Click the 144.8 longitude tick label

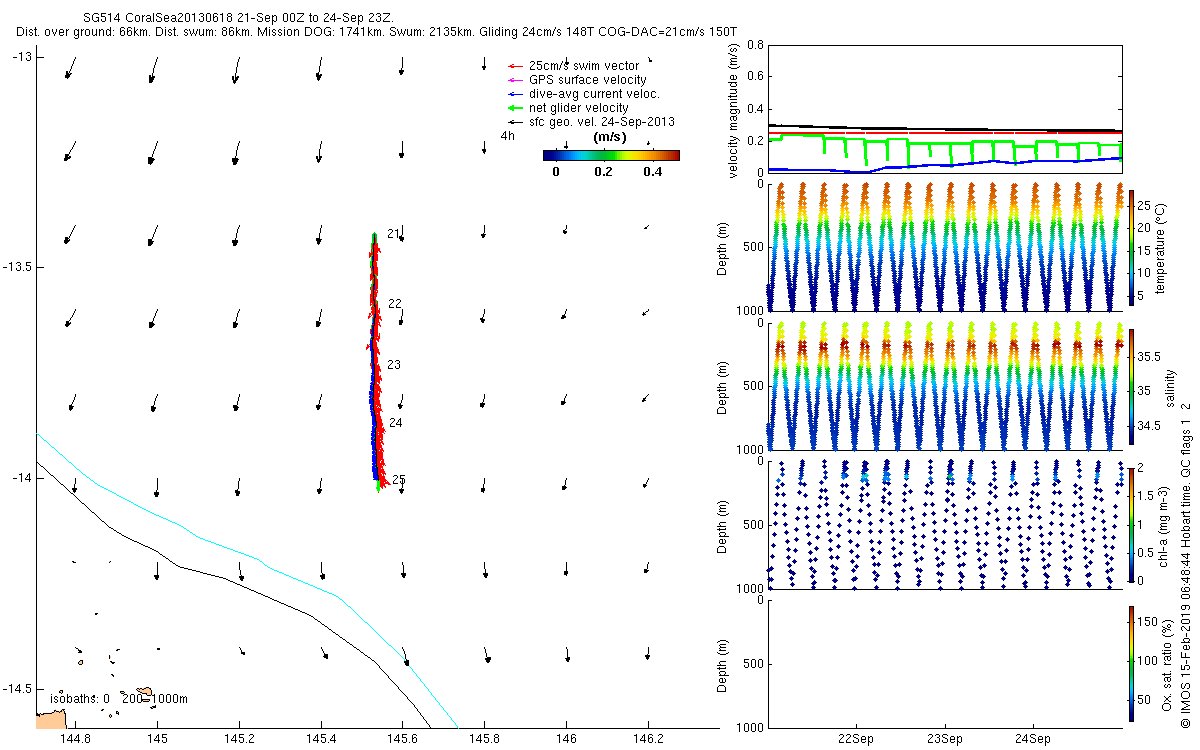75,739
